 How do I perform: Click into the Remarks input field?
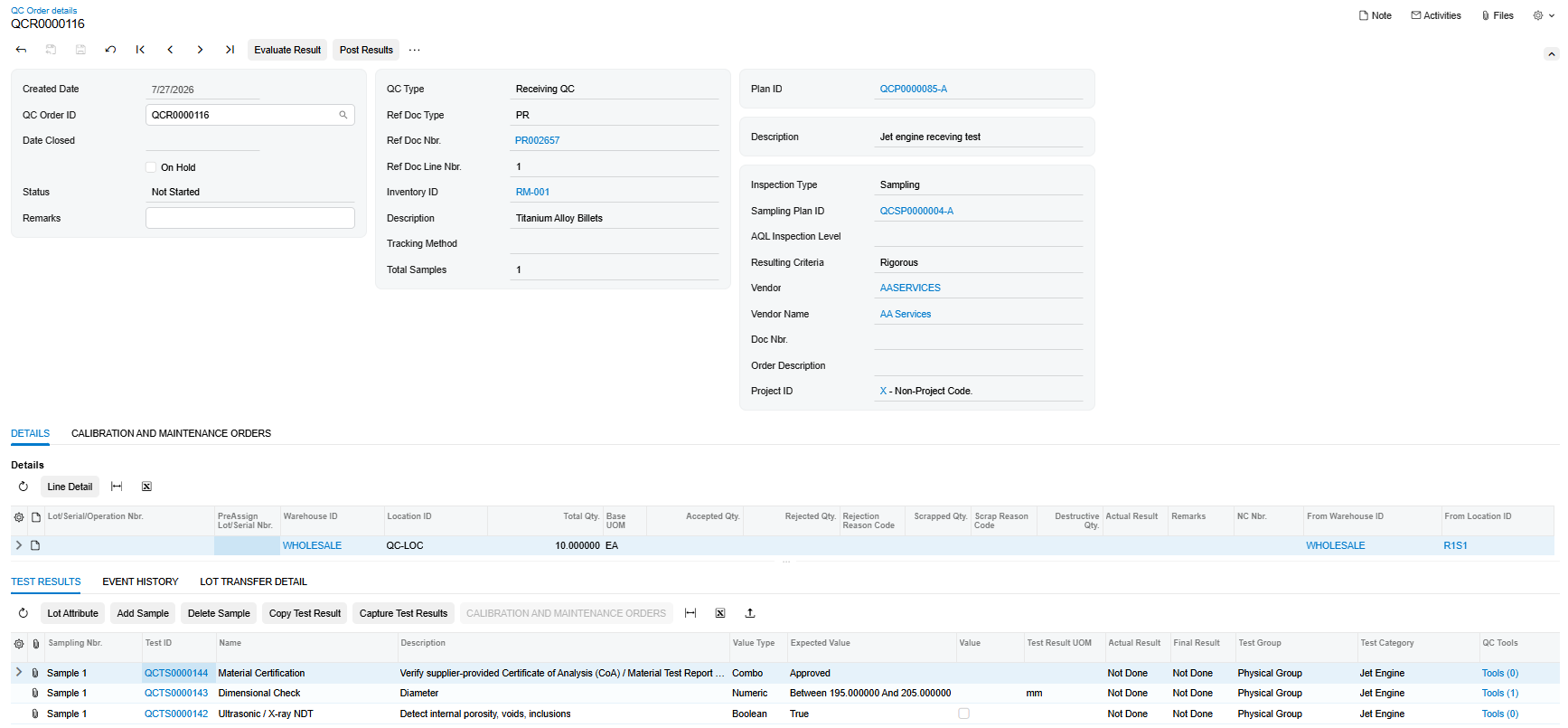[x=250, y=218]
